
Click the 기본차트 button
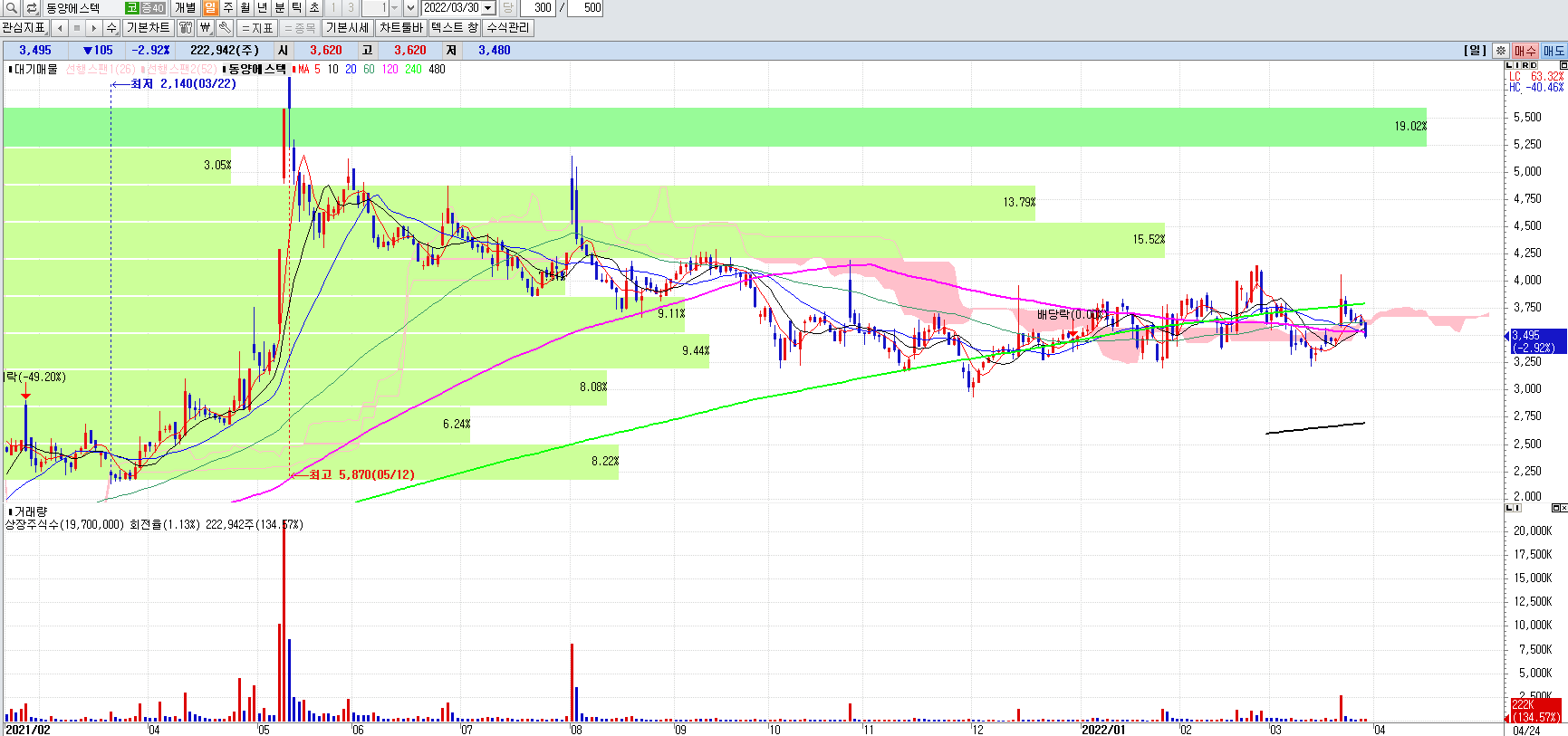[x=148, y=28]
